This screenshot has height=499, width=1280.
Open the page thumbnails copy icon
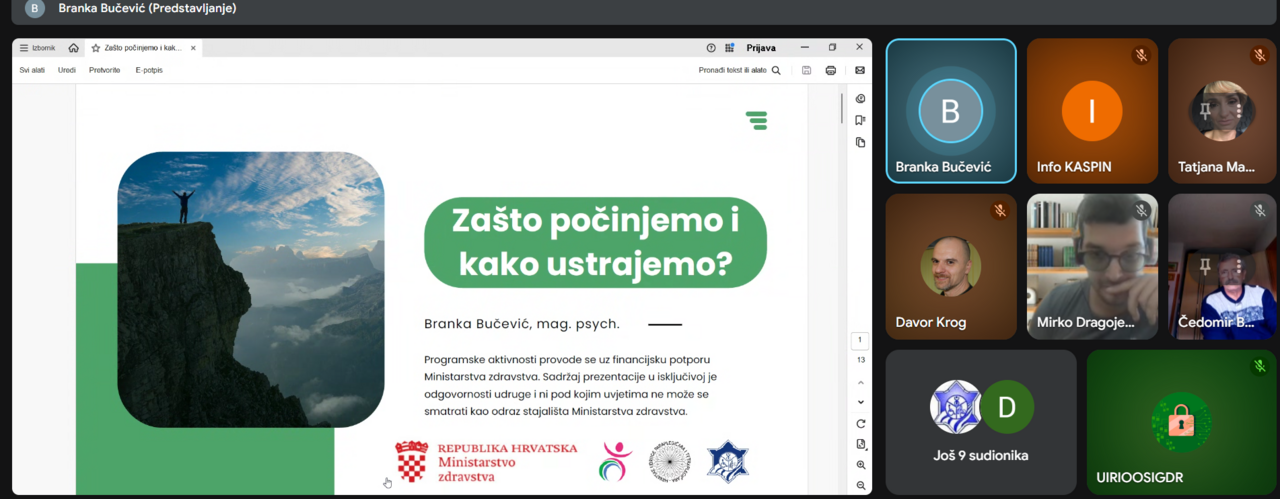(860, 142)
